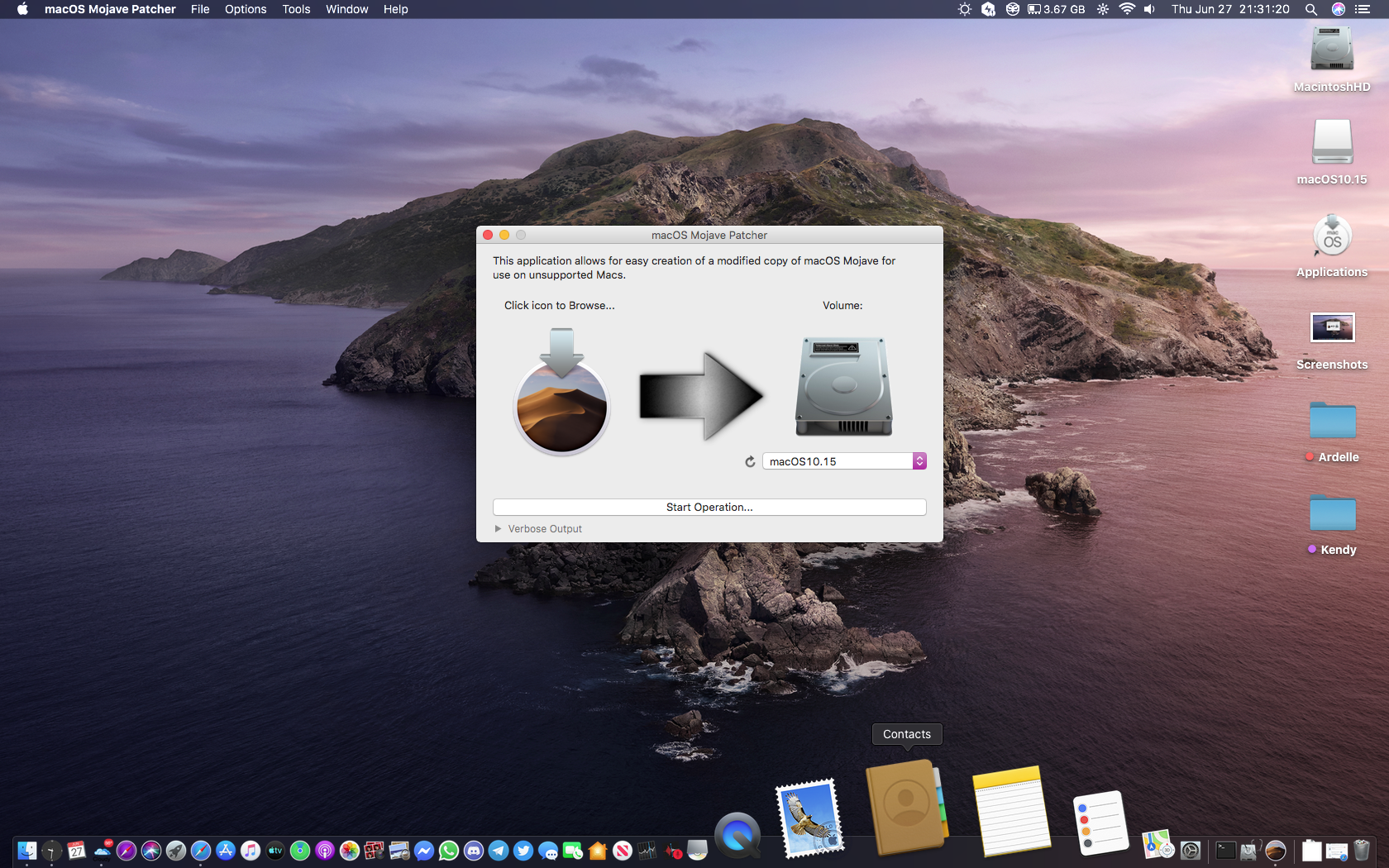
Task: Open Contacts from the Dock
Action: pyautogui.click(x=906, y=808)
